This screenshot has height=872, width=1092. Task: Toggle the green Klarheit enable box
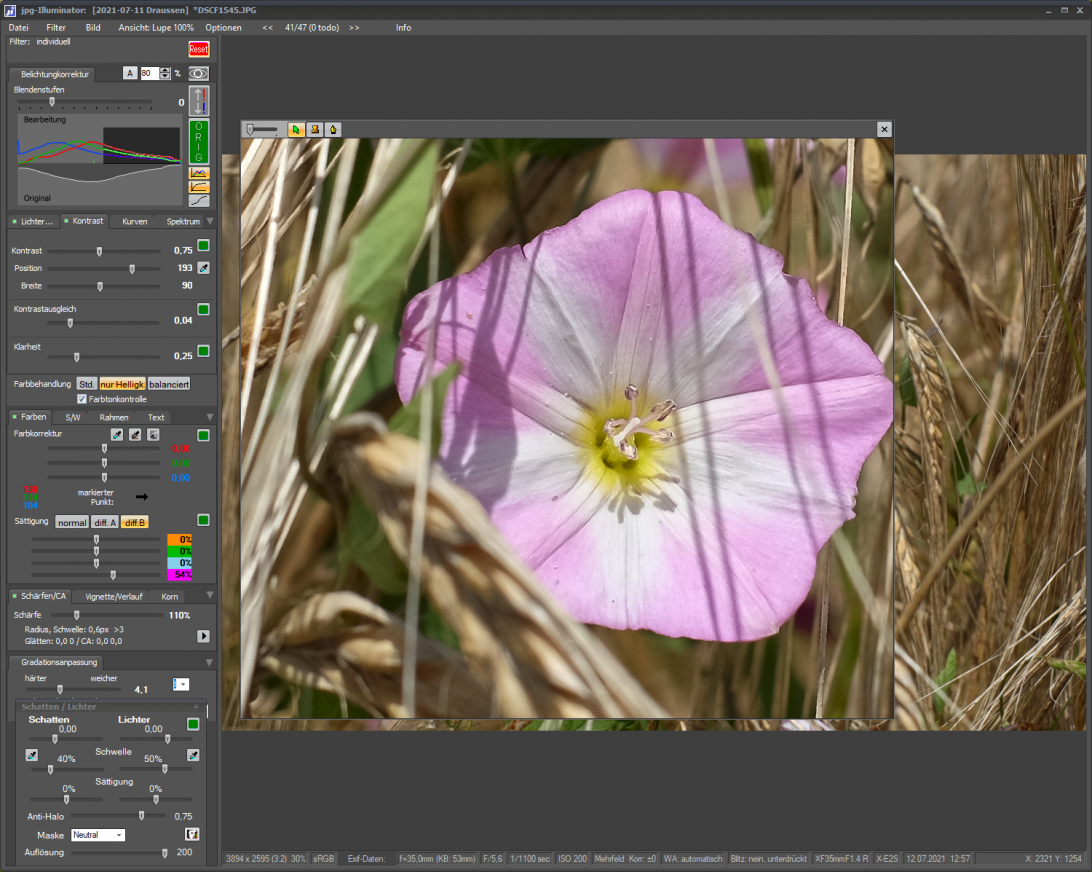[203, 351]
